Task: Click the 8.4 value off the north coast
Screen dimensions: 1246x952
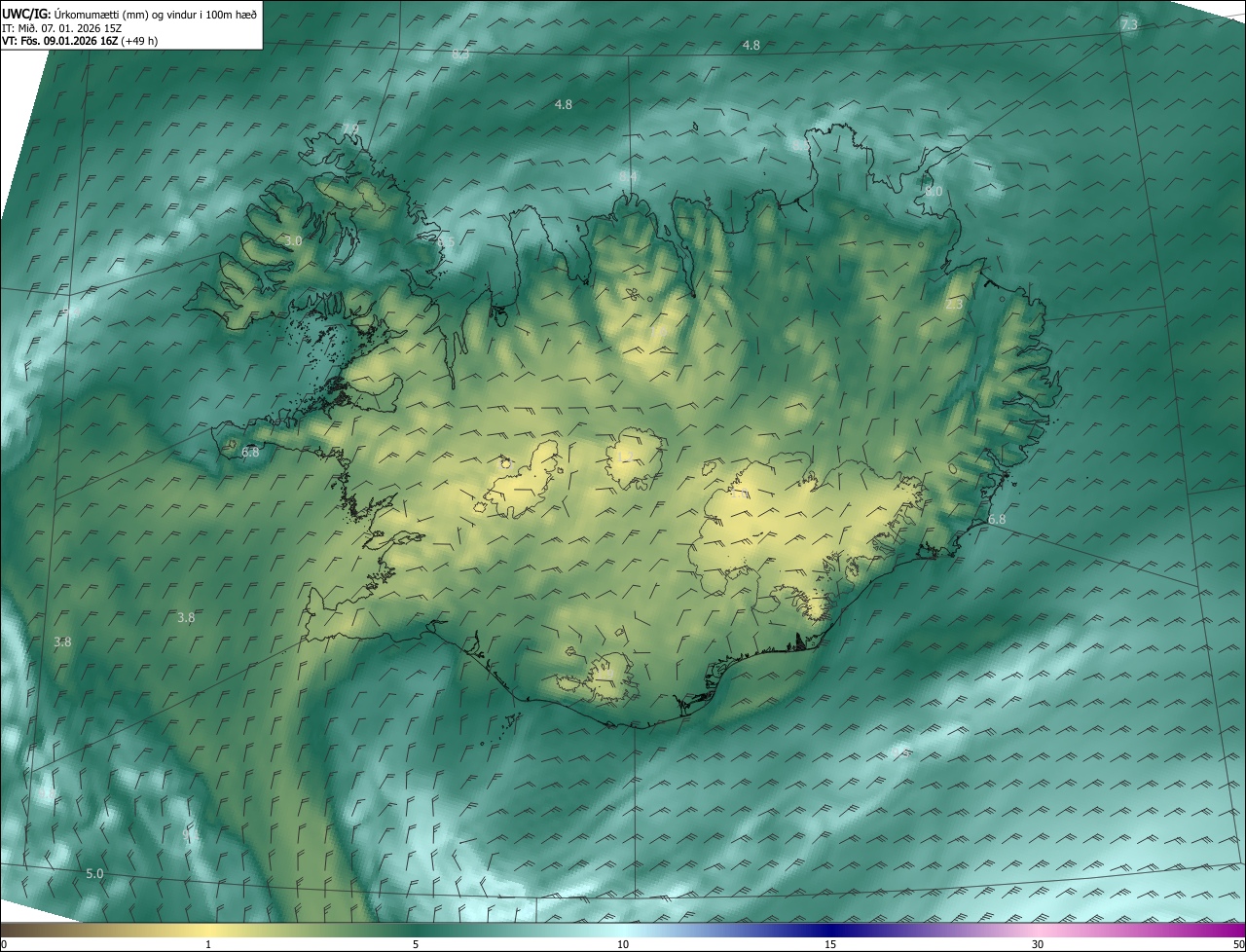Action: (628, 176)
